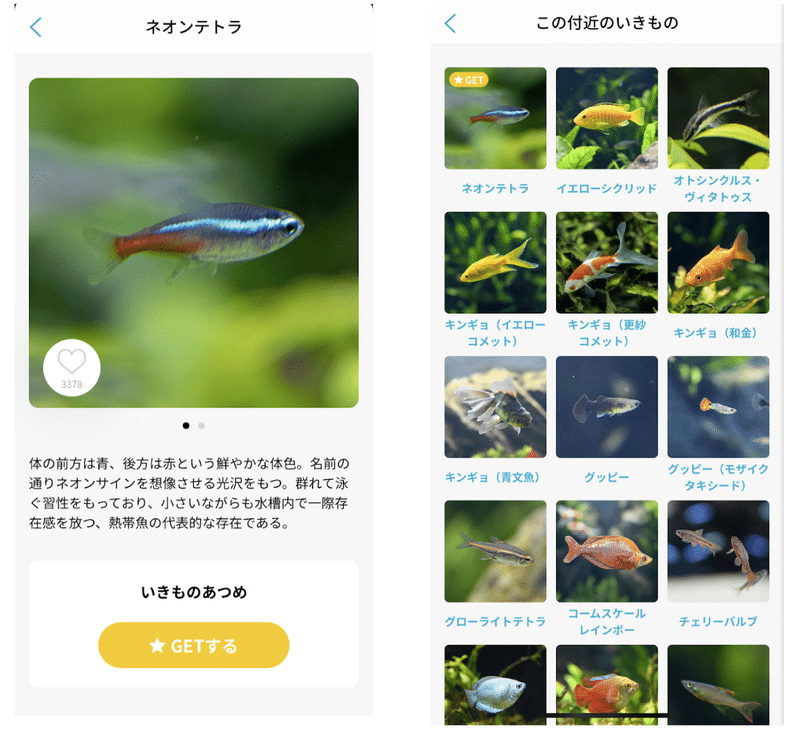Click the オトシンクルス・ヴィタトゥス label link
Screen dimensions: 800x731
pyautogui.click(x=718, y=188)
